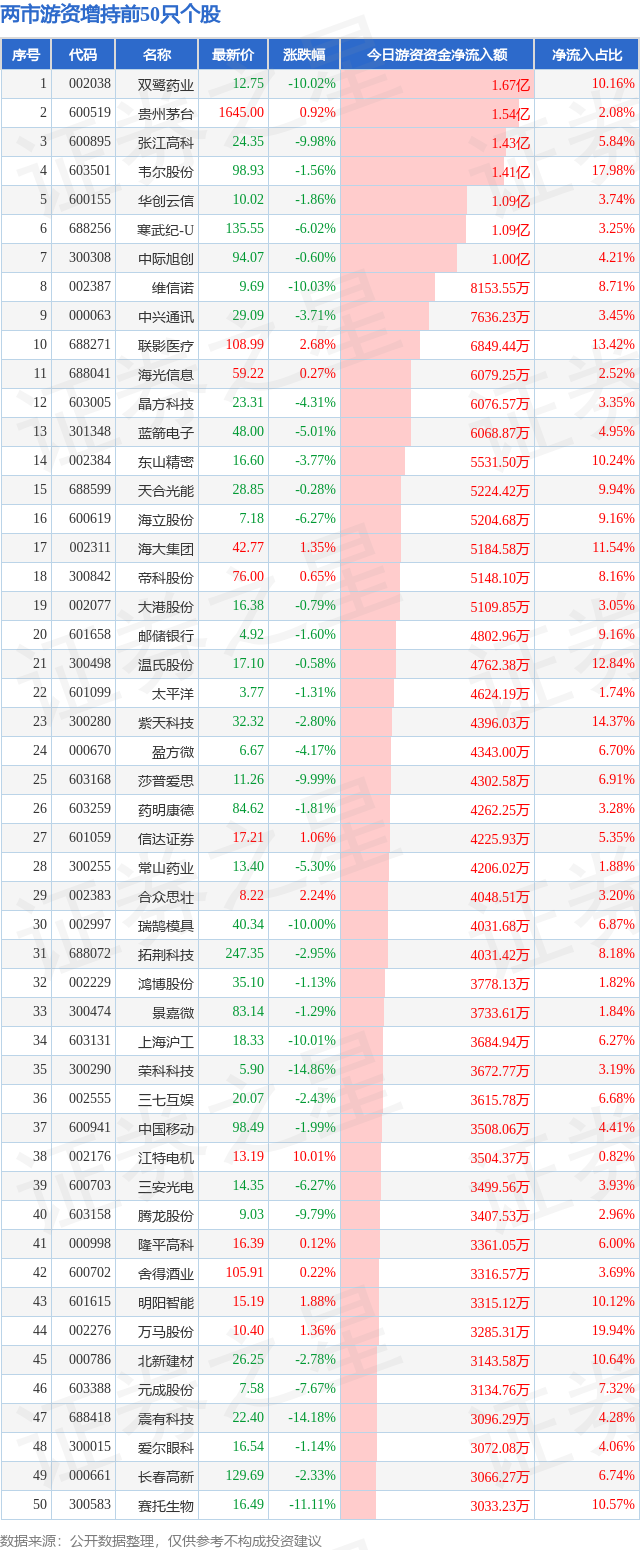Click net inflow ratio 19.94% for 万马股份
The height and width of the screenshot is (1550, 640).
(613, 1331)
